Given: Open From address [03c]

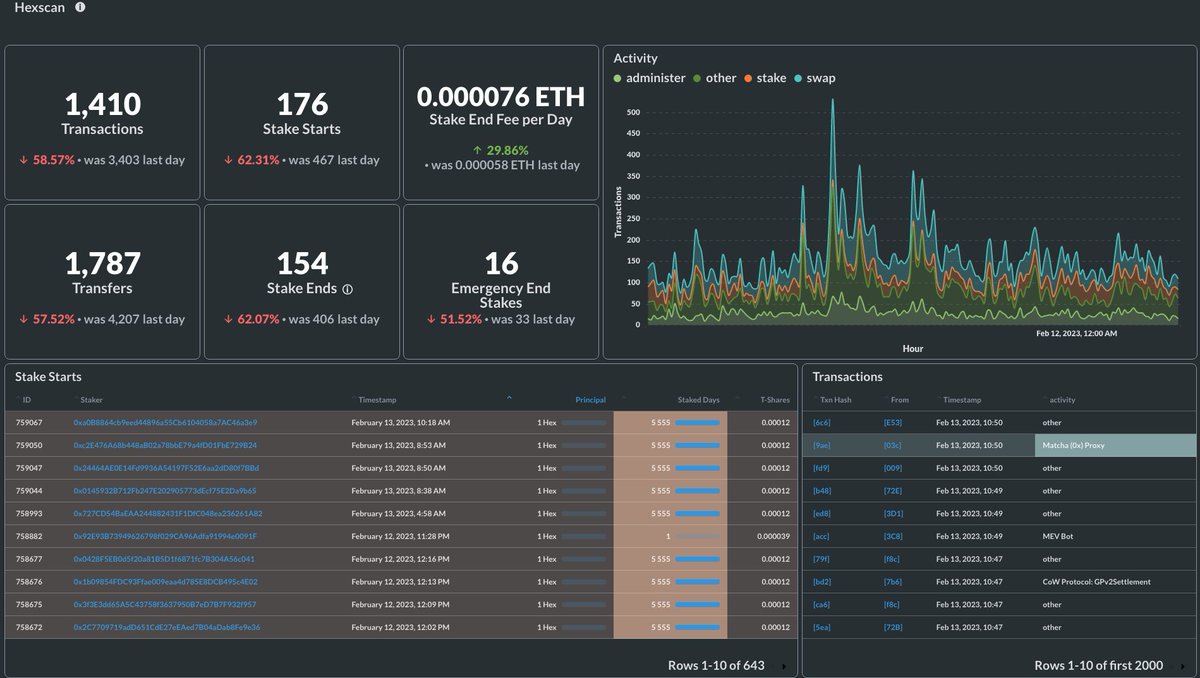Looking at the screenshot, I should click(x=893, y=446).
